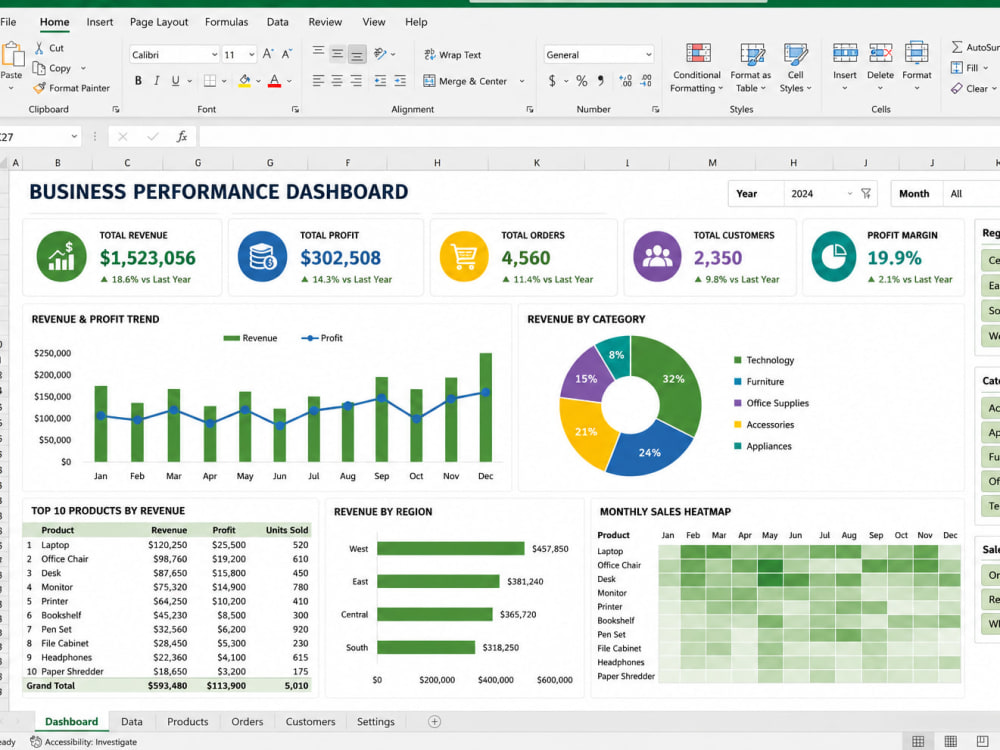This screenshot has width=1000, height=750.
Task: Toggle Underline formatting
Action: pyautogui.click(x=175, y=81)
